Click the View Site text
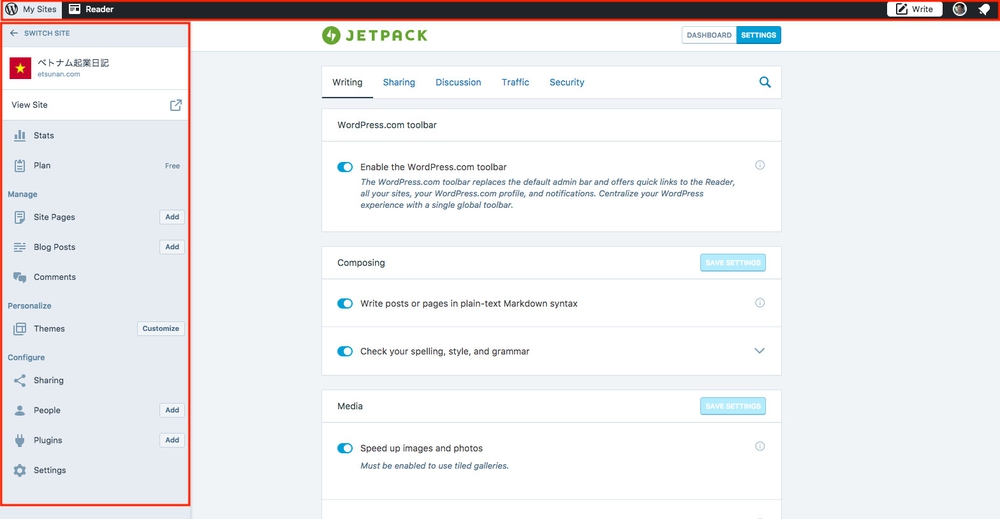 point(29,105)
